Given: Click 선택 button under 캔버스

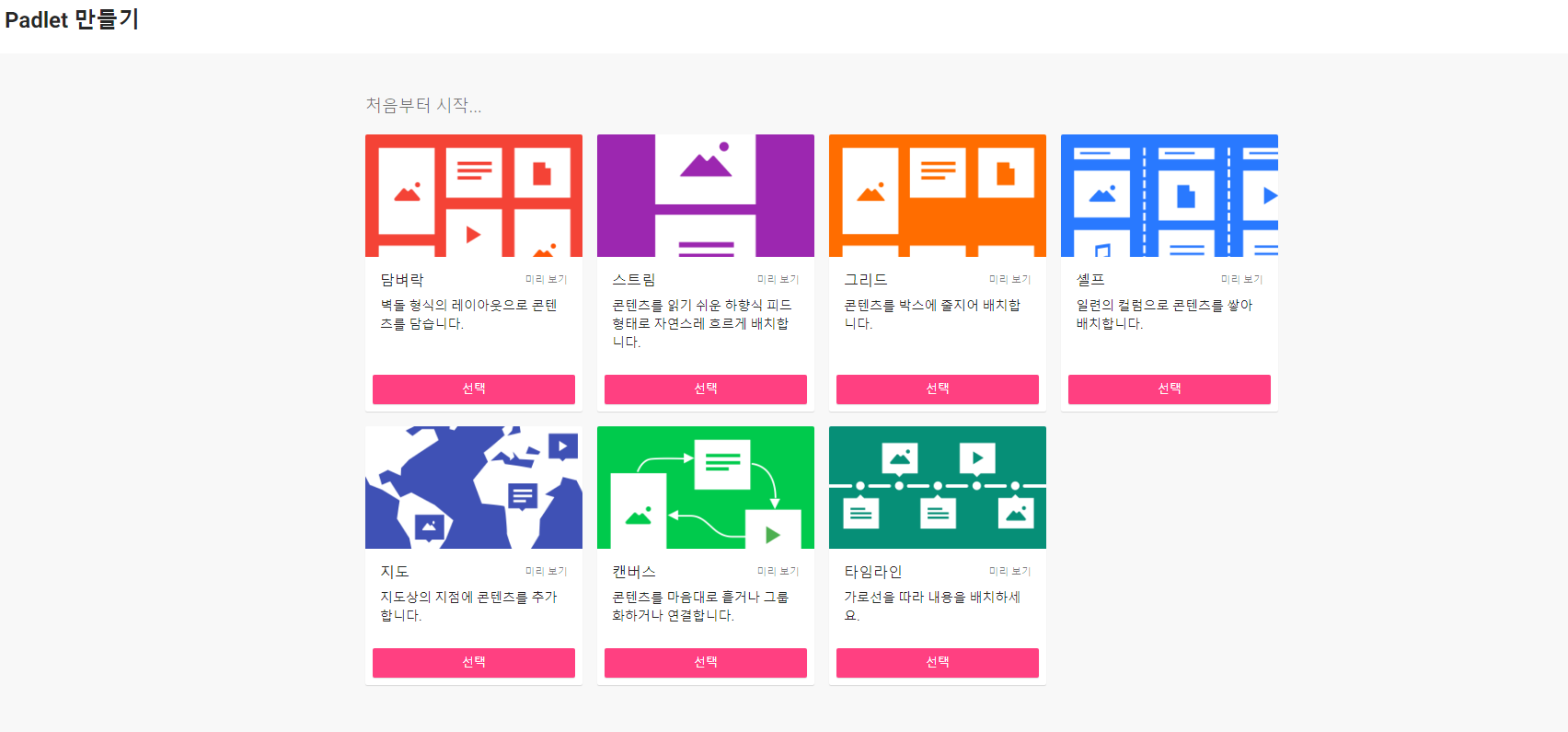Looking at the screenshot, I should 706,662.
